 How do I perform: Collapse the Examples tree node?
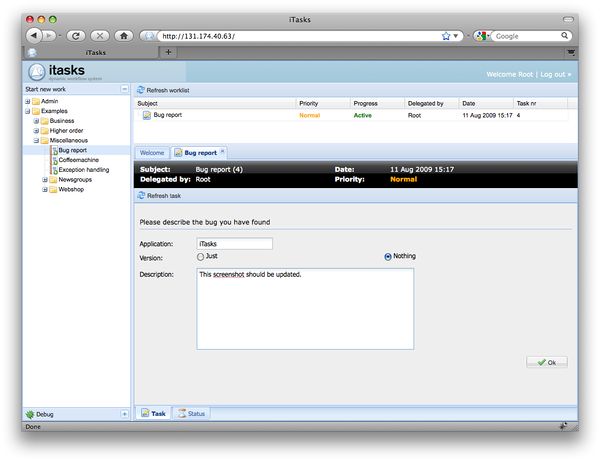tap(28, 111)
